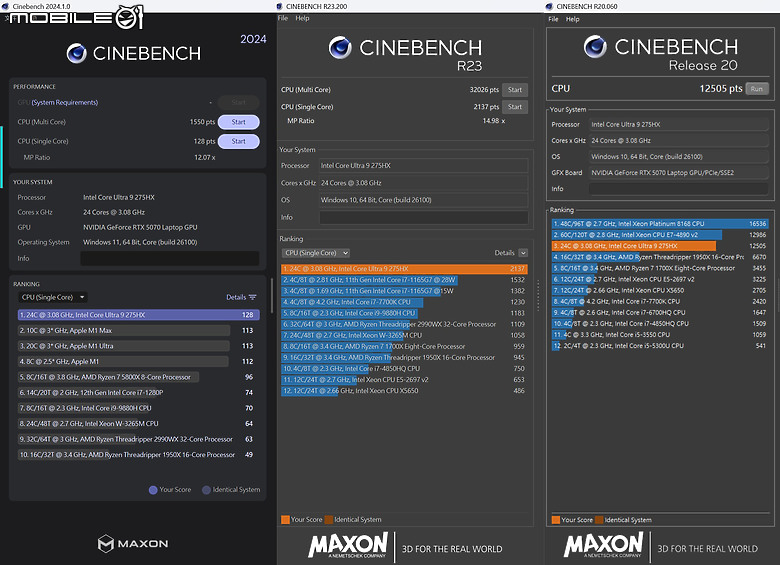Open CPU (Single Core) ranking dropdown in R23

[x=316, y=253]
